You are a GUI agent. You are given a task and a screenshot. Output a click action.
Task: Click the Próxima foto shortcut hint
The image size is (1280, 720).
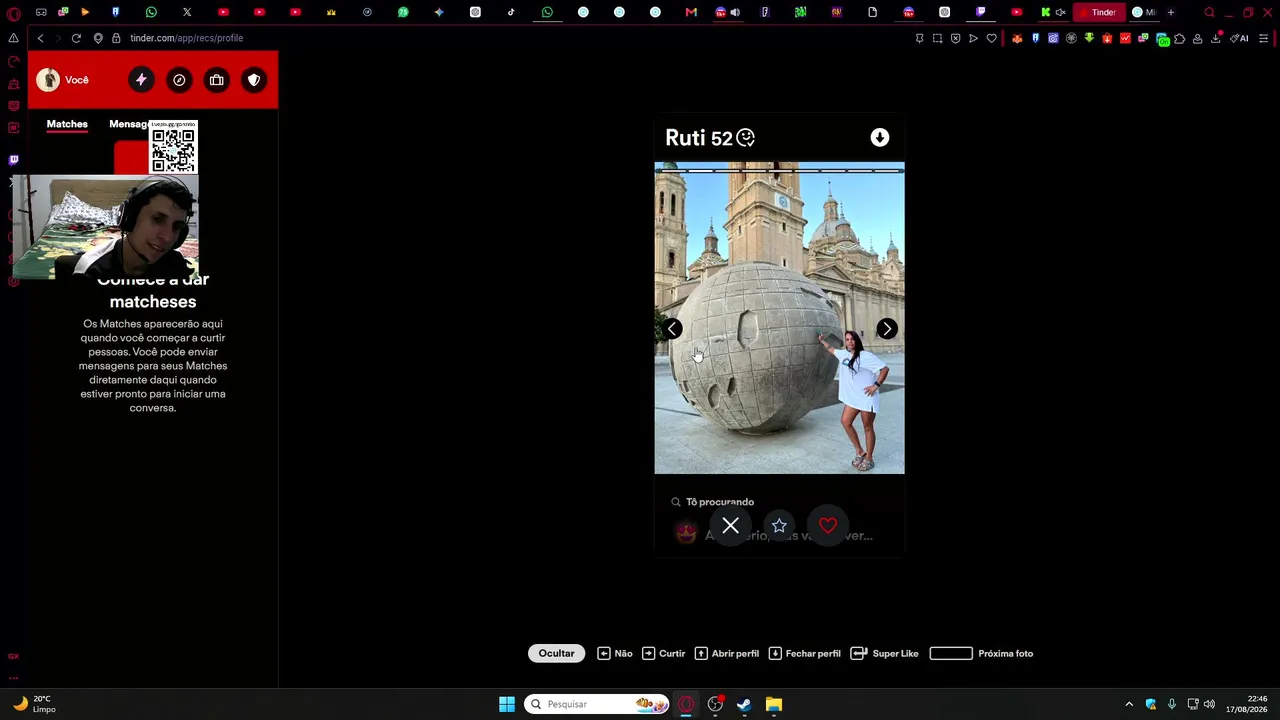click(981, 654)
